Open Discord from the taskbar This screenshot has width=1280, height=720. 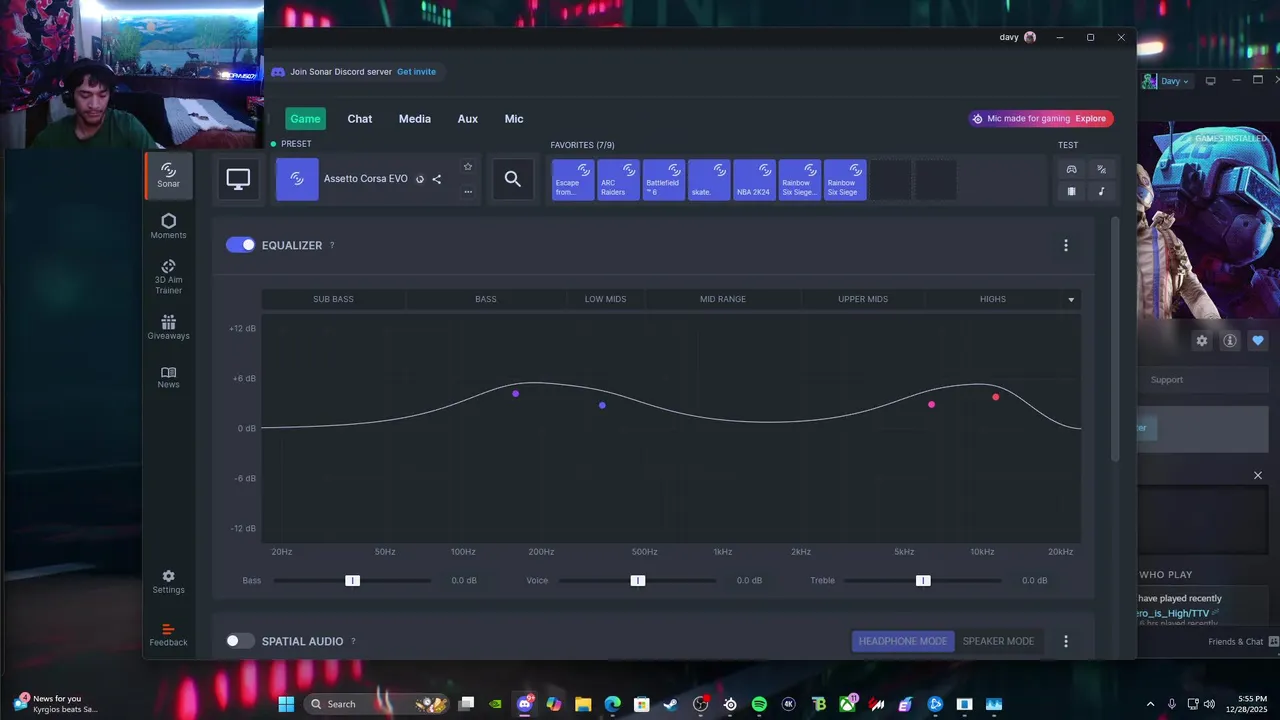[x=525, y=704]
